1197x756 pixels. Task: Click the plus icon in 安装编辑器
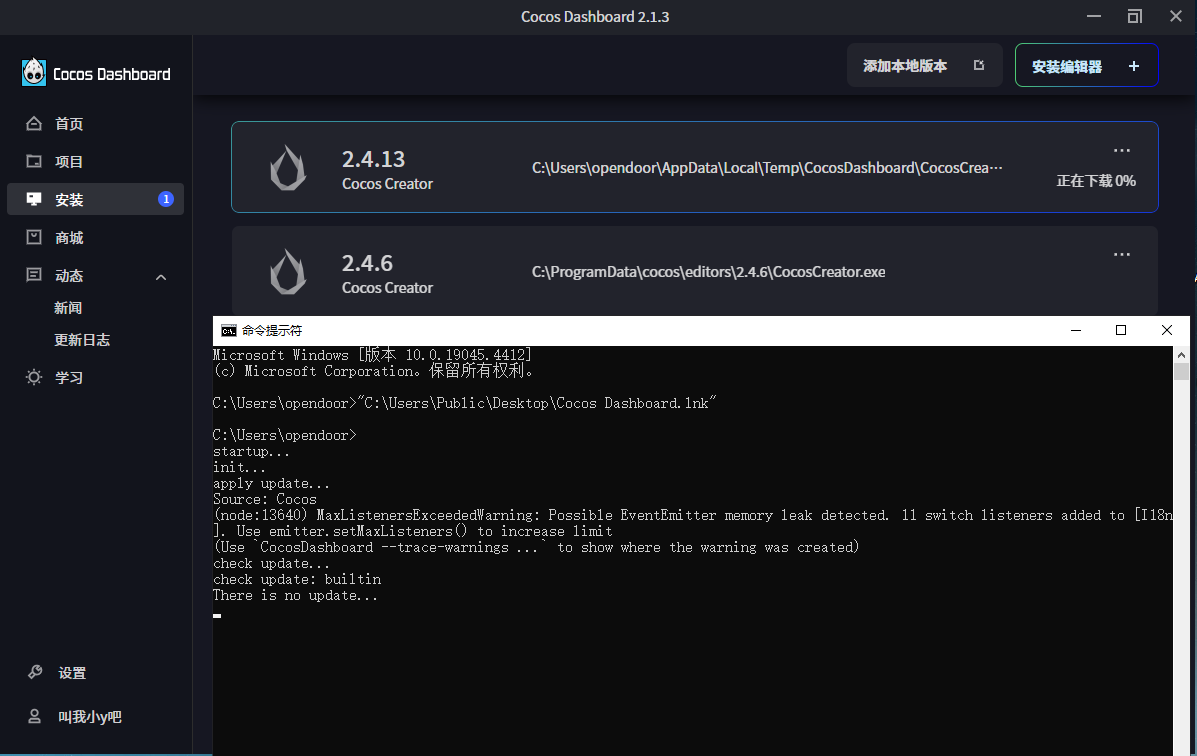[x=1134, y=66]
